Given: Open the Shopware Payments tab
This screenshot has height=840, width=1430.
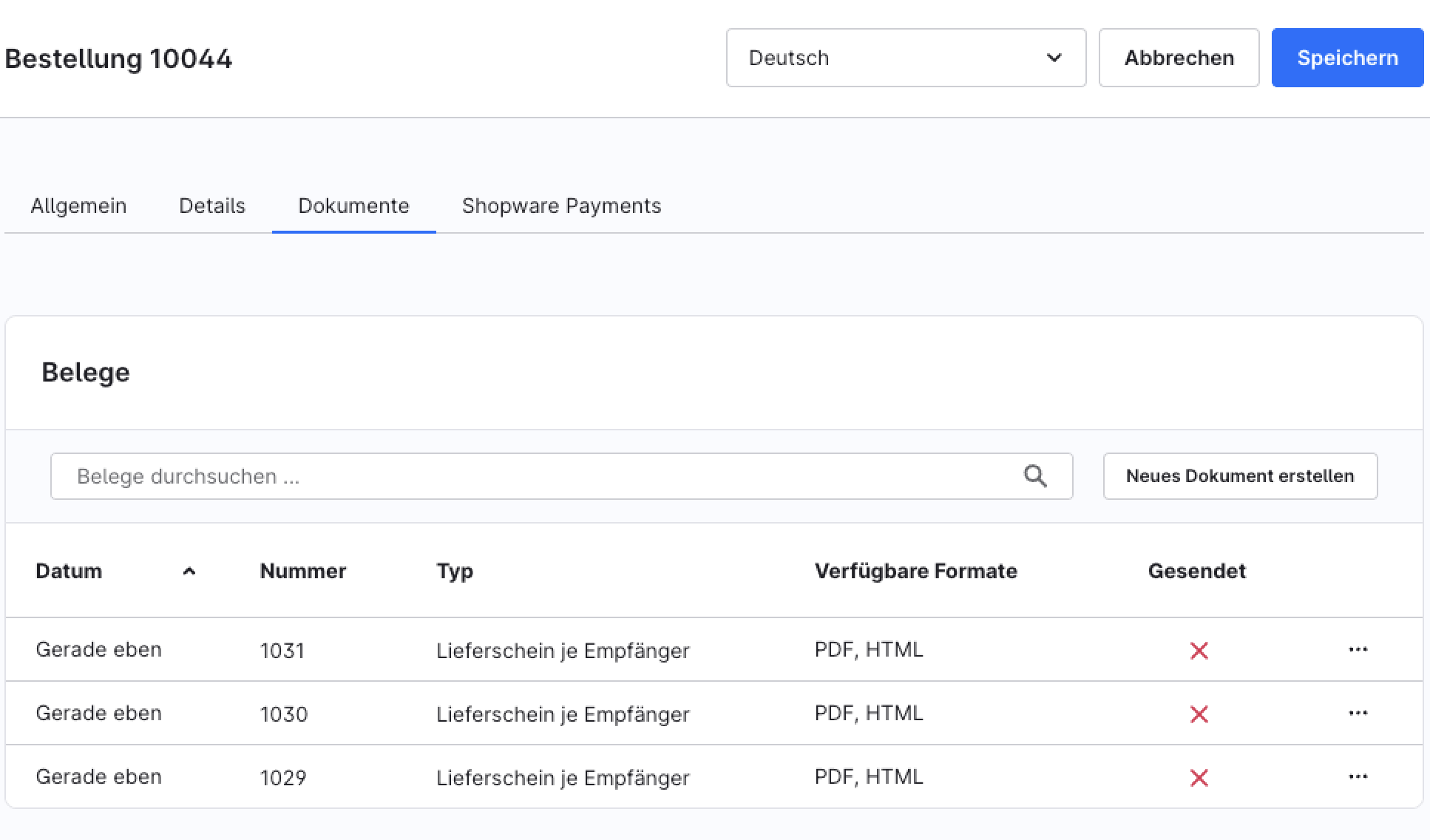Looking at the screenshot, I should (561, 206).
